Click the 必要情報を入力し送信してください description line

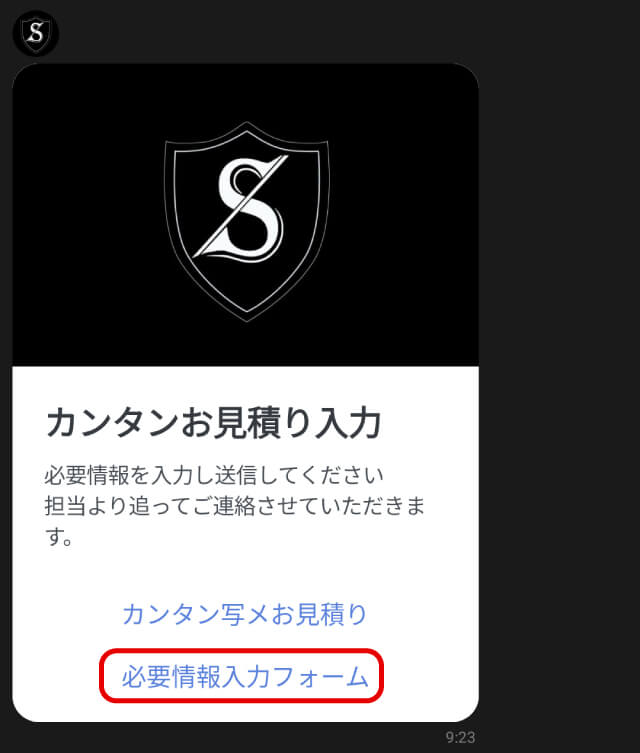click(214, 475)
